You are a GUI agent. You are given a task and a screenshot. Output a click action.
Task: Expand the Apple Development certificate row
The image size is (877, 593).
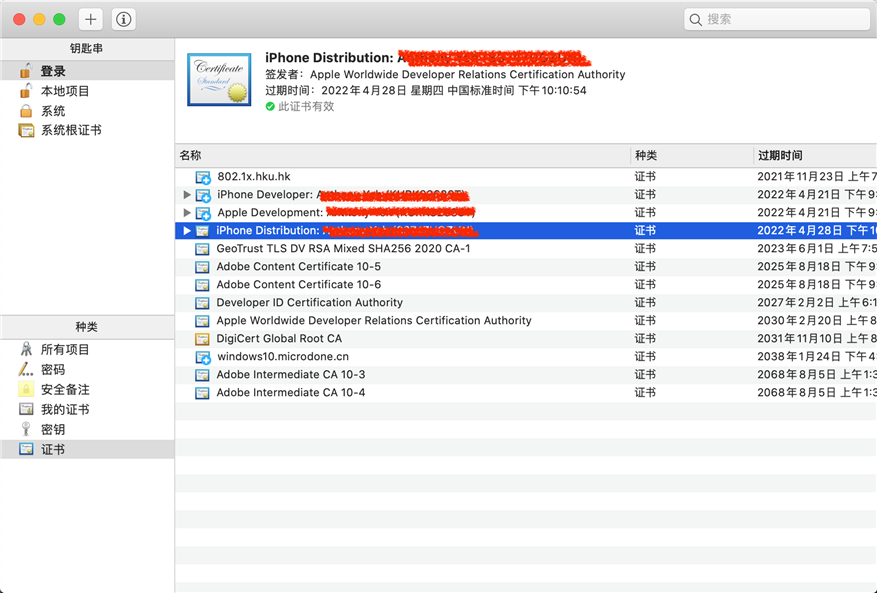187,213
